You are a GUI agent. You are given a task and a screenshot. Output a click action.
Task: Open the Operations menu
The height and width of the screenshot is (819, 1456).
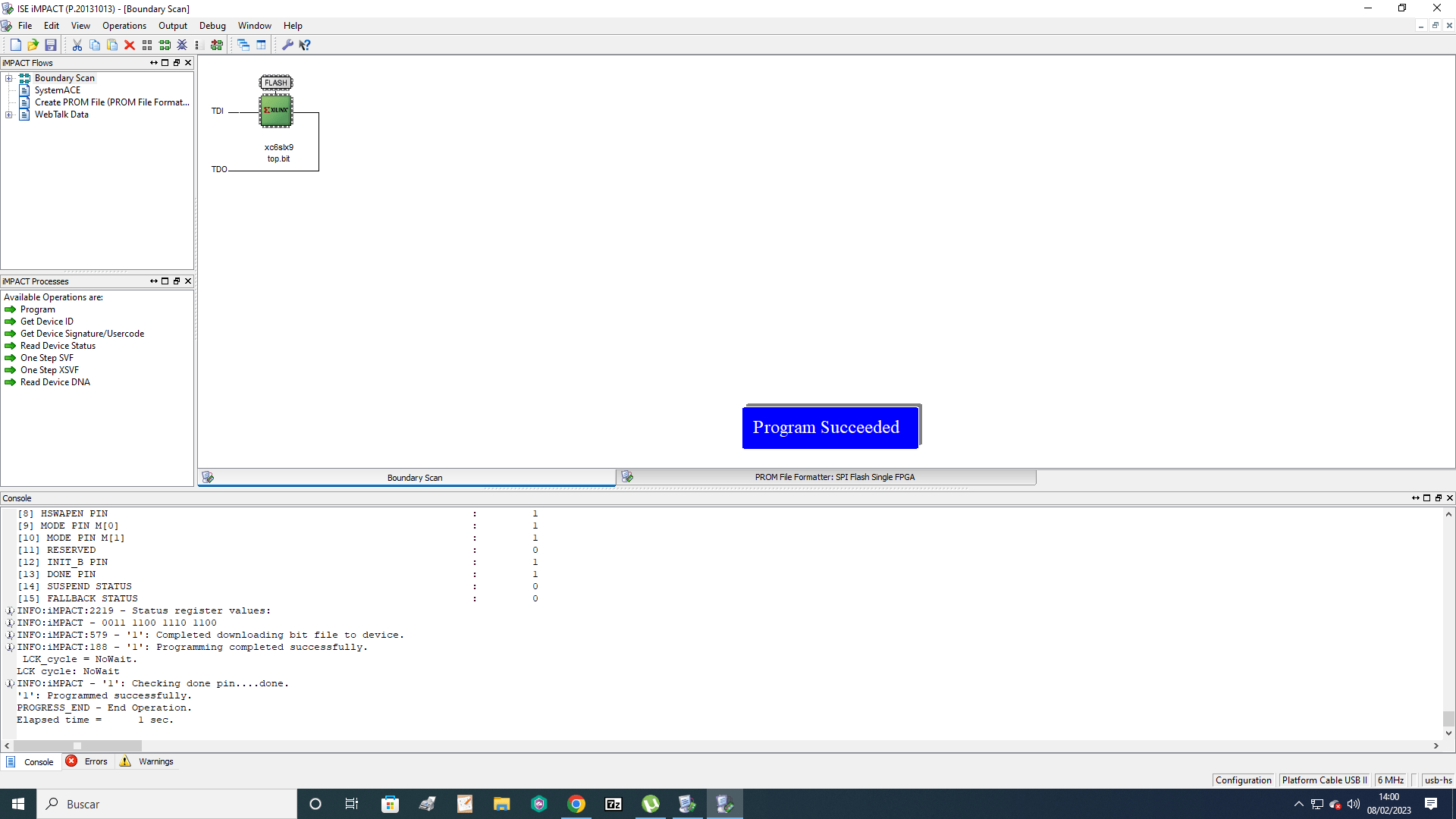click(x=124, y=26)
